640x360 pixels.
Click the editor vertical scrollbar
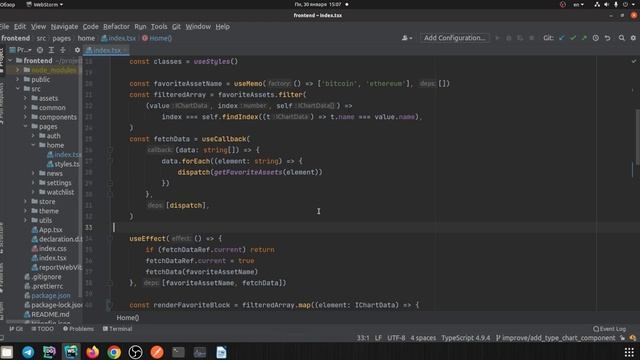pyautogui.click(x=637, y=137)
